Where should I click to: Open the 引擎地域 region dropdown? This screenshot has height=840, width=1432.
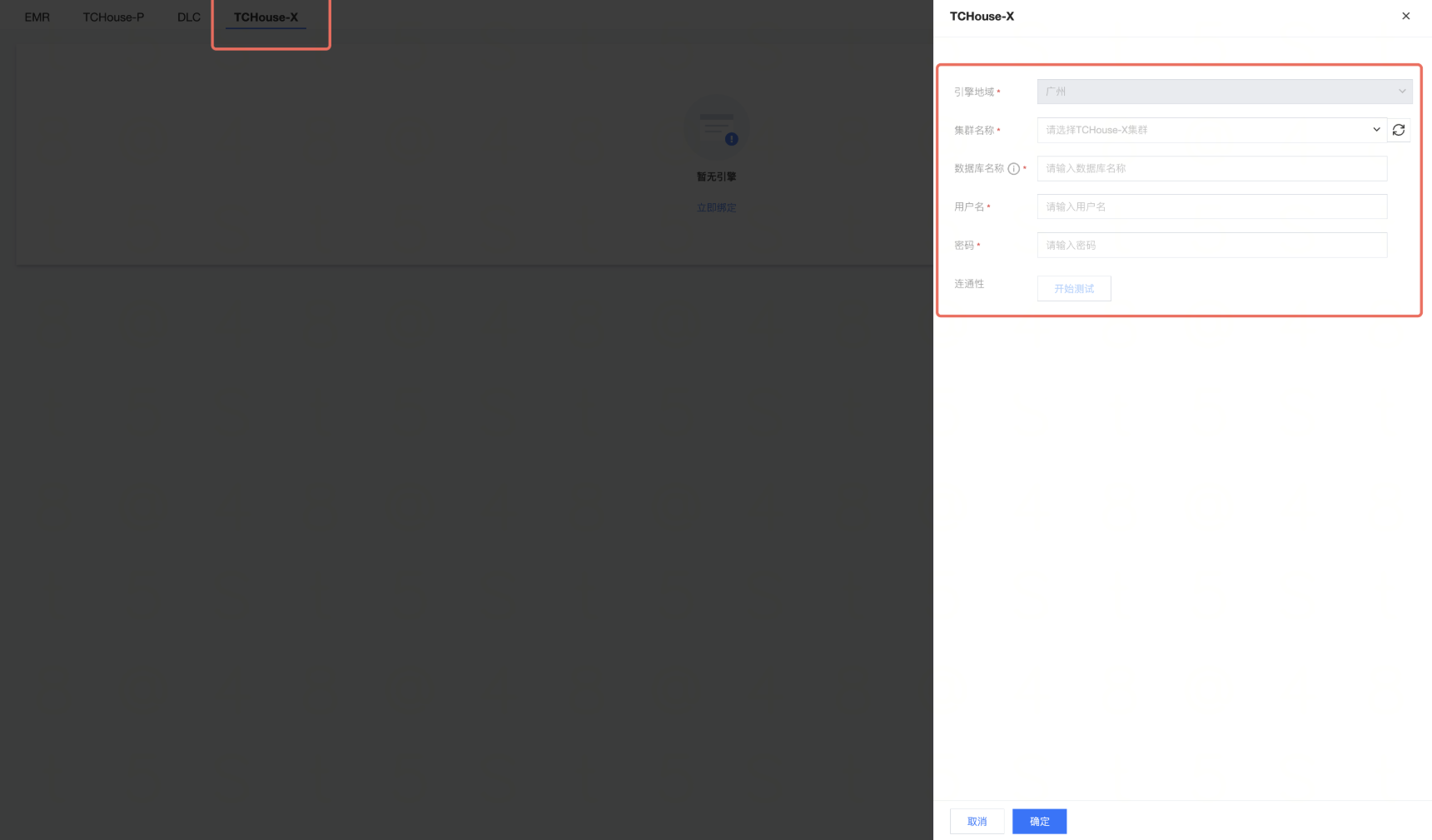tap(1225, 92)
